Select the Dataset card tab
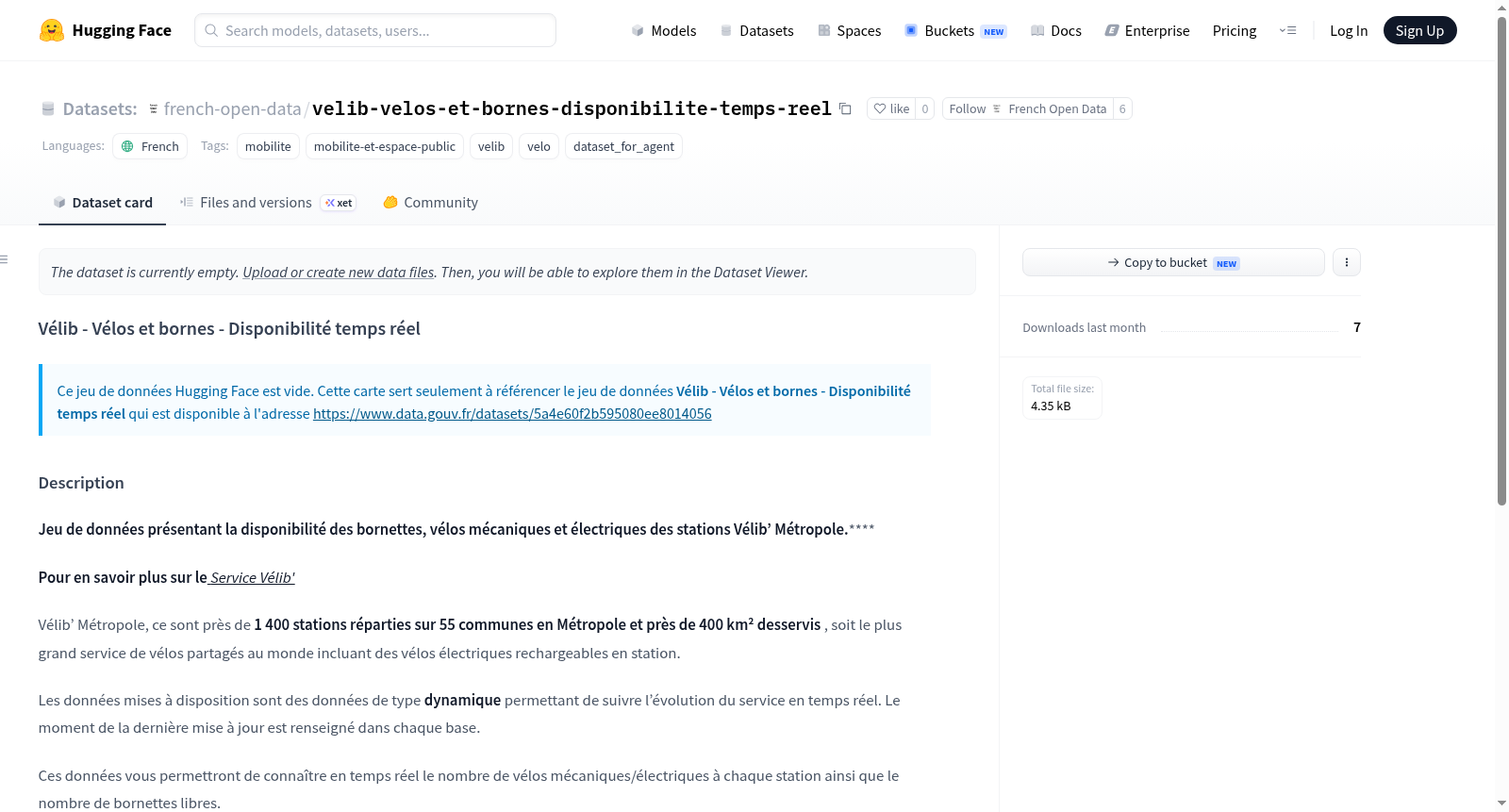 [x=102, y=203]
